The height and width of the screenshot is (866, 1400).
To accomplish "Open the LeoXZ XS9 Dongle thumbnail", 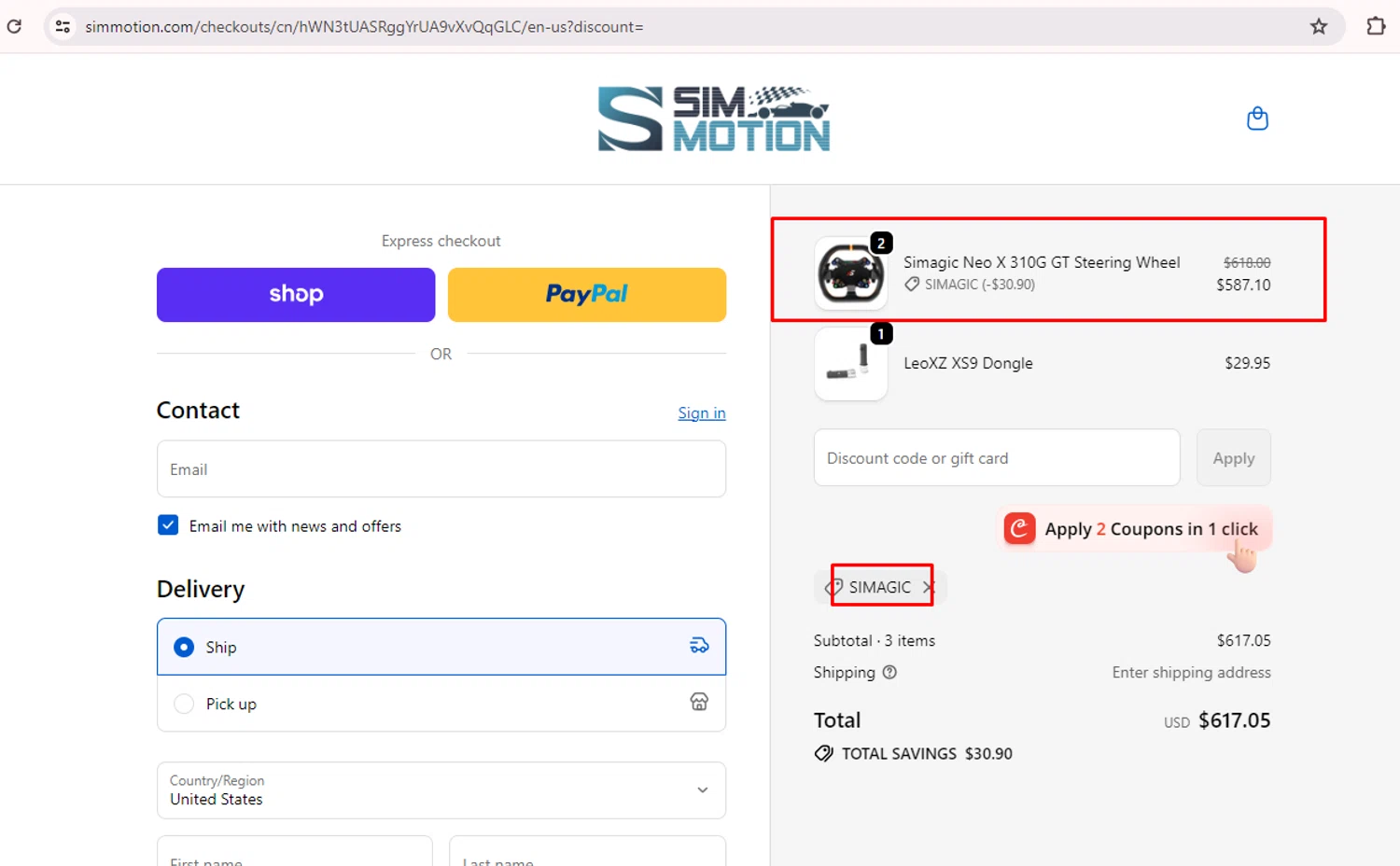I will [x=850, y=364].
